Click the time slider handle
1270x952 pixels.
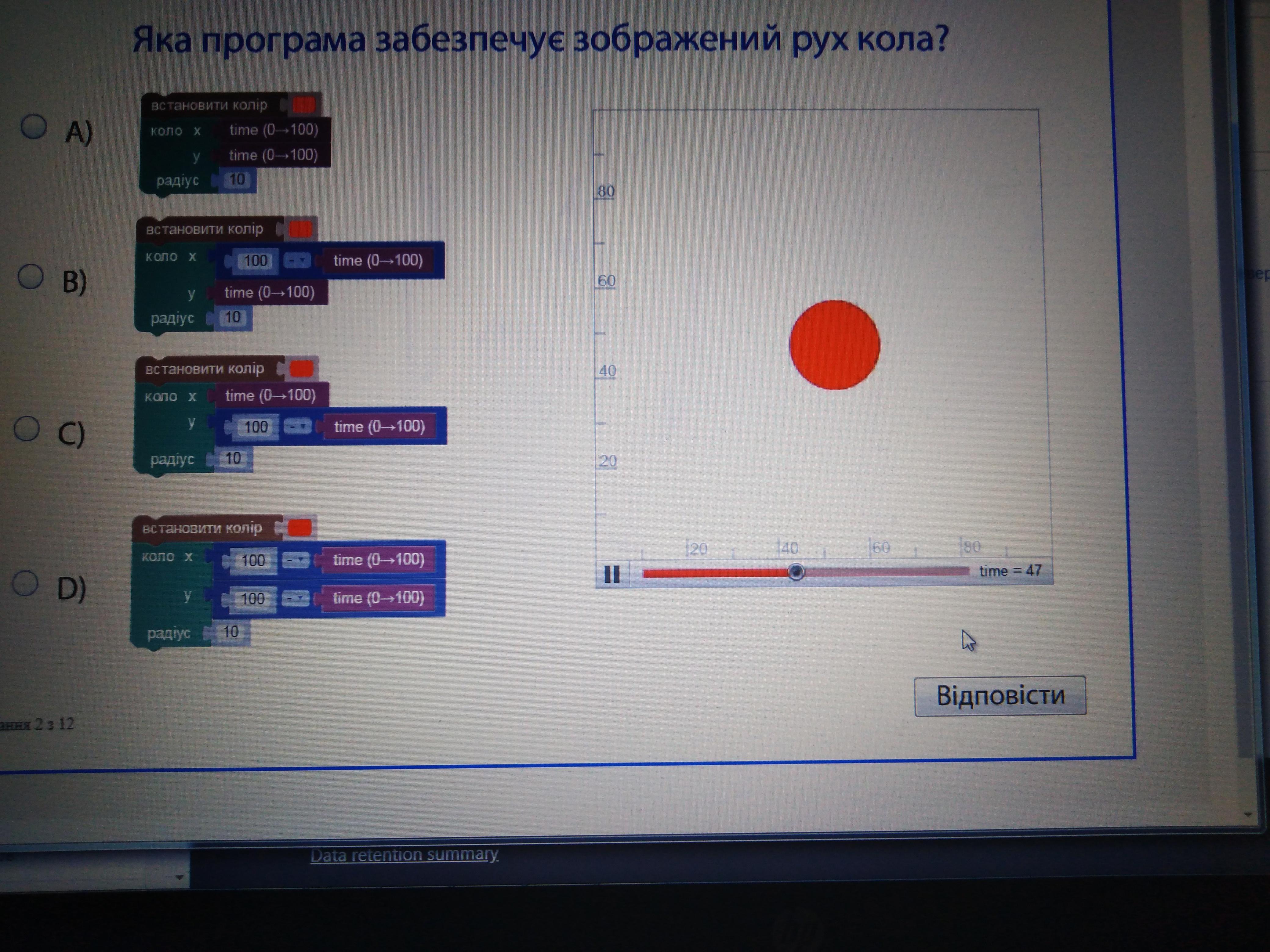[x=796, y=572]
